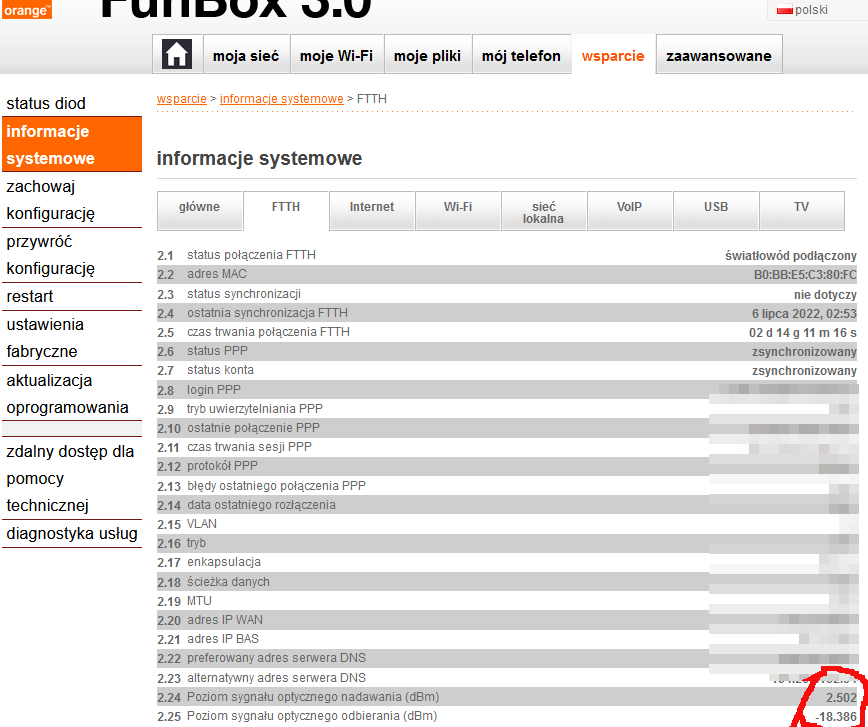
Task: Select the polski language flag
Action: (x=785, y=9)
